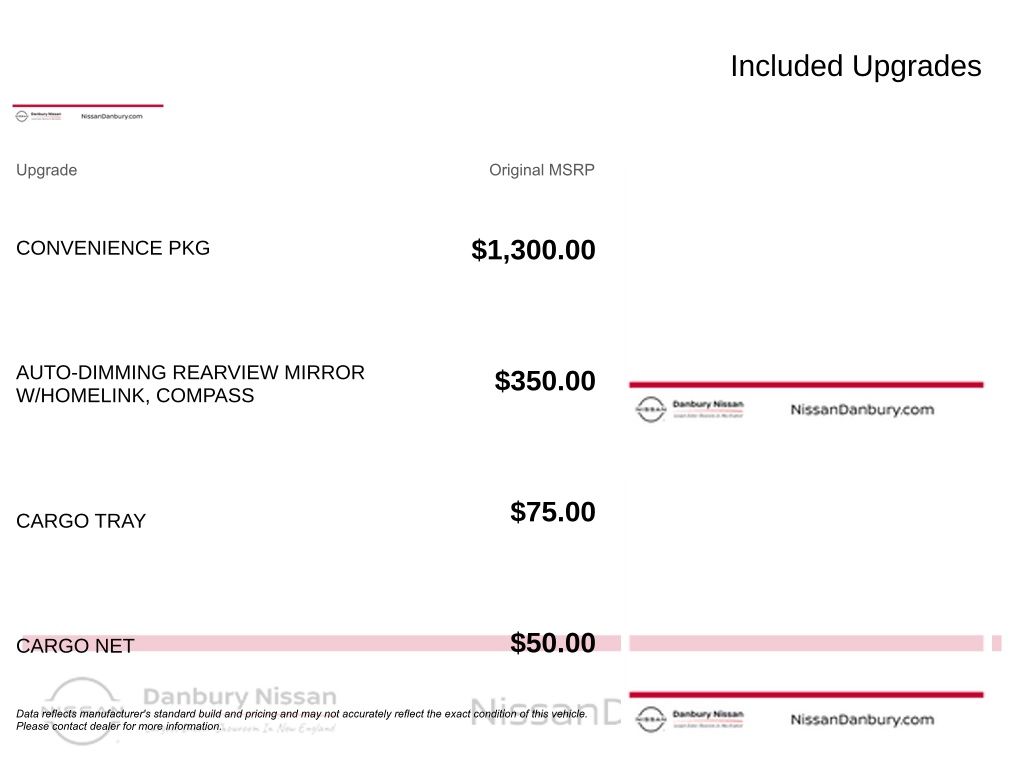Viewport: 1024px width, 768px height.
Task: Select the CARGO NET upgrade
Action: (x=75, y=646)
